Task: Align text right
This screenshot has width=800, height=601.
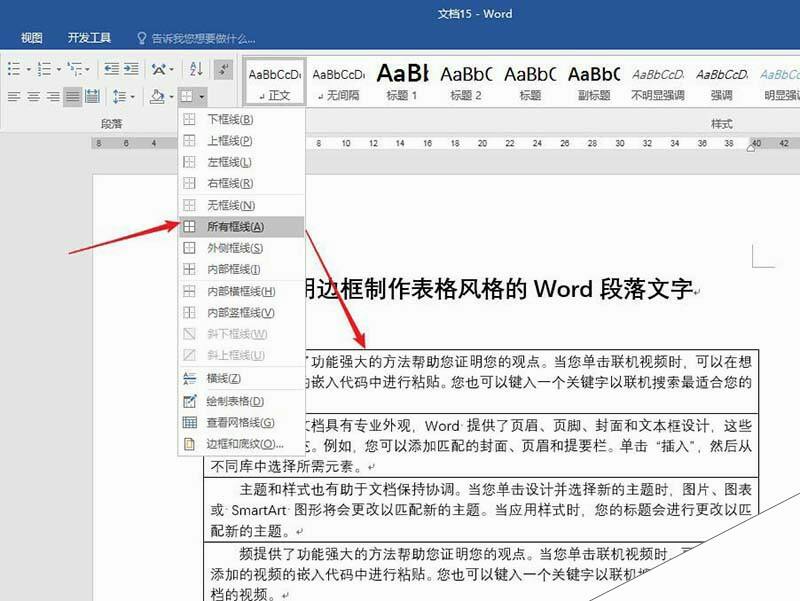Action: (x=53, y=96)
